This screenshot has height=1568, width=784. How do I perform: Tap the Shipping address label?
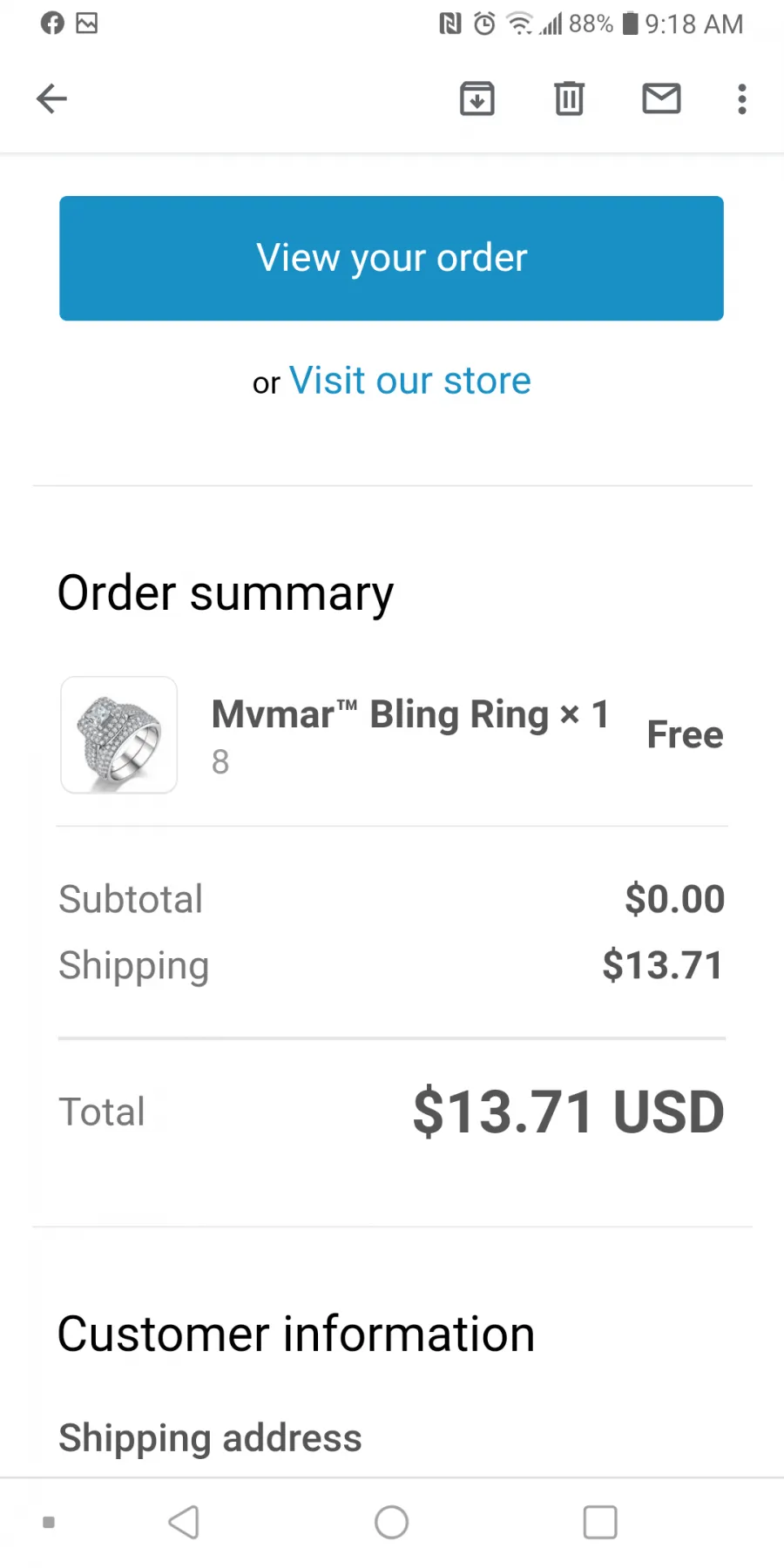pos(210,1438)
